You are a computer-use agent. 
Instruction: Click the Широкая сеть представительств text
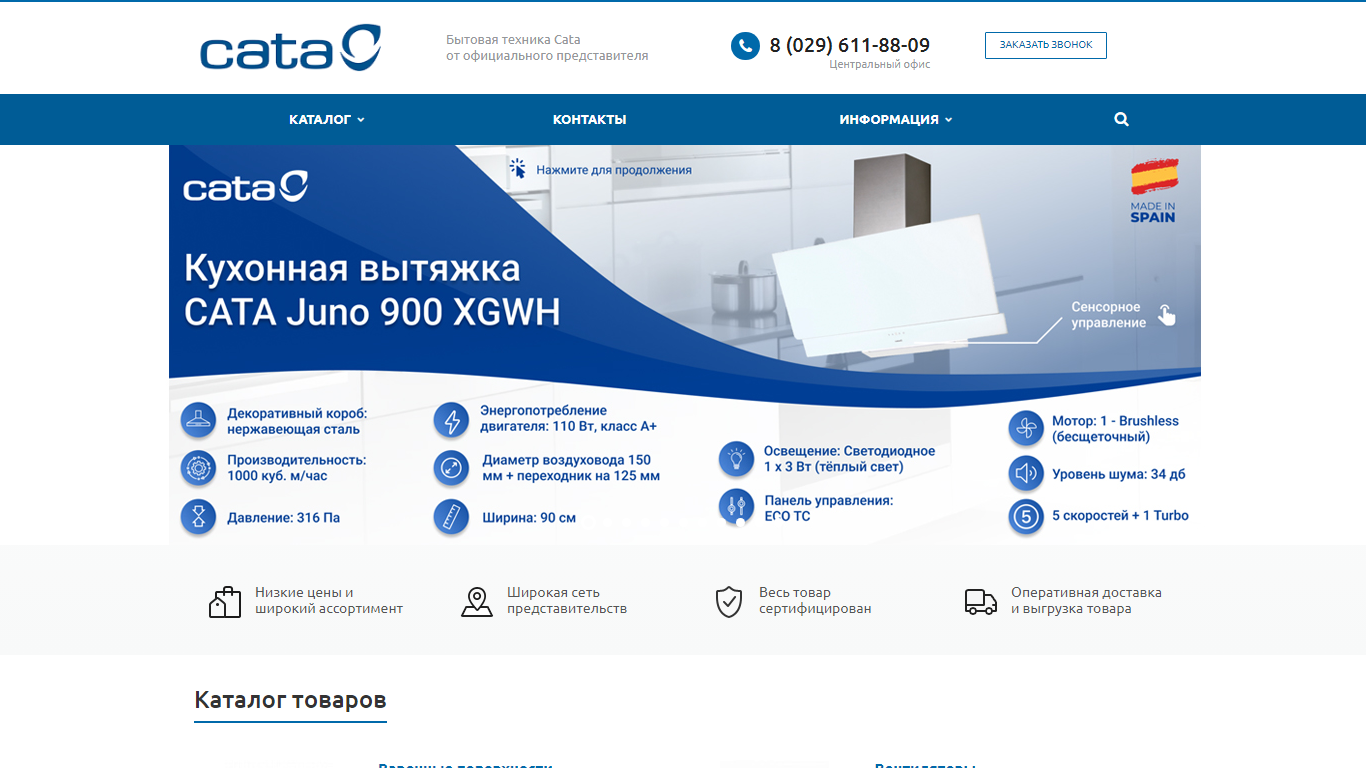click(x=567, y=601)
